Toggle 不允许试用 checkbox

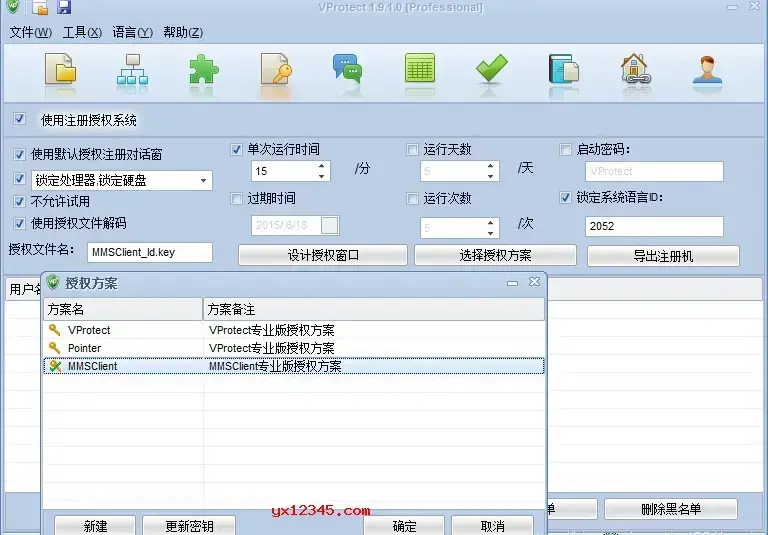click(19, 201)
